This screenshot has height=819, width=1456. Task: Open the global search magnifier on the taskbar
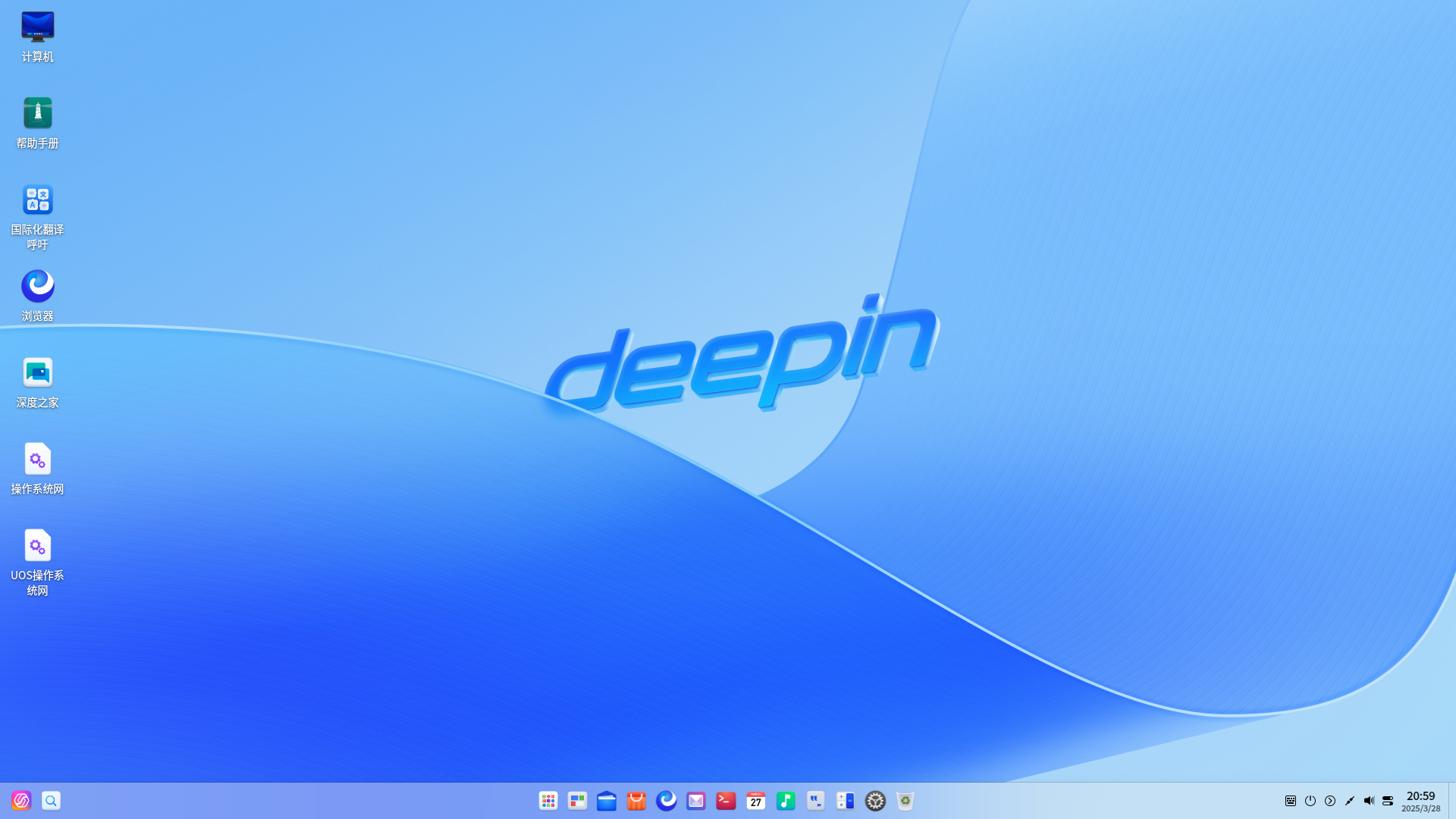[51, 801]
